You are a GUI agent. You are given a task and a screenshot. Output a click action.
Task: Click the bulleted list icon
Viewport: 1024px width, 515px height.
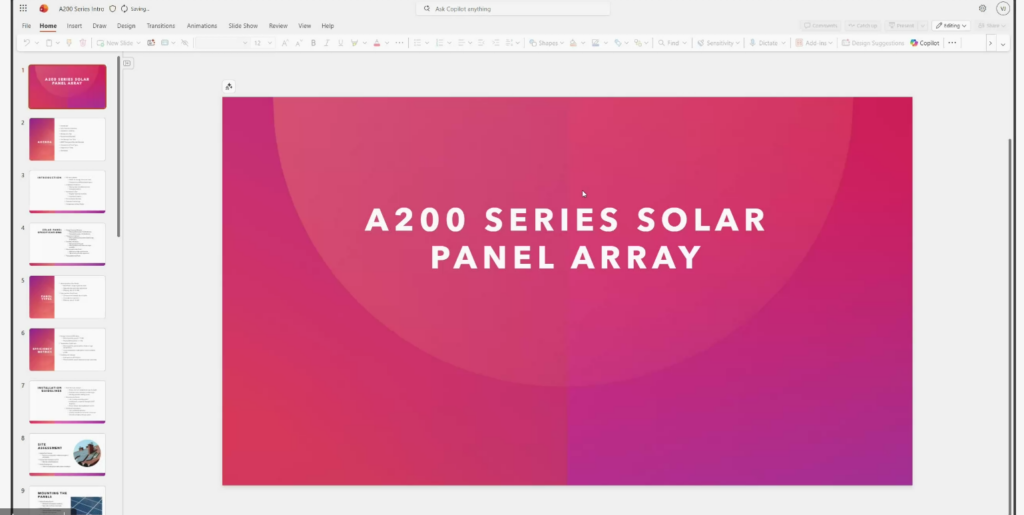tap(417, 43)
